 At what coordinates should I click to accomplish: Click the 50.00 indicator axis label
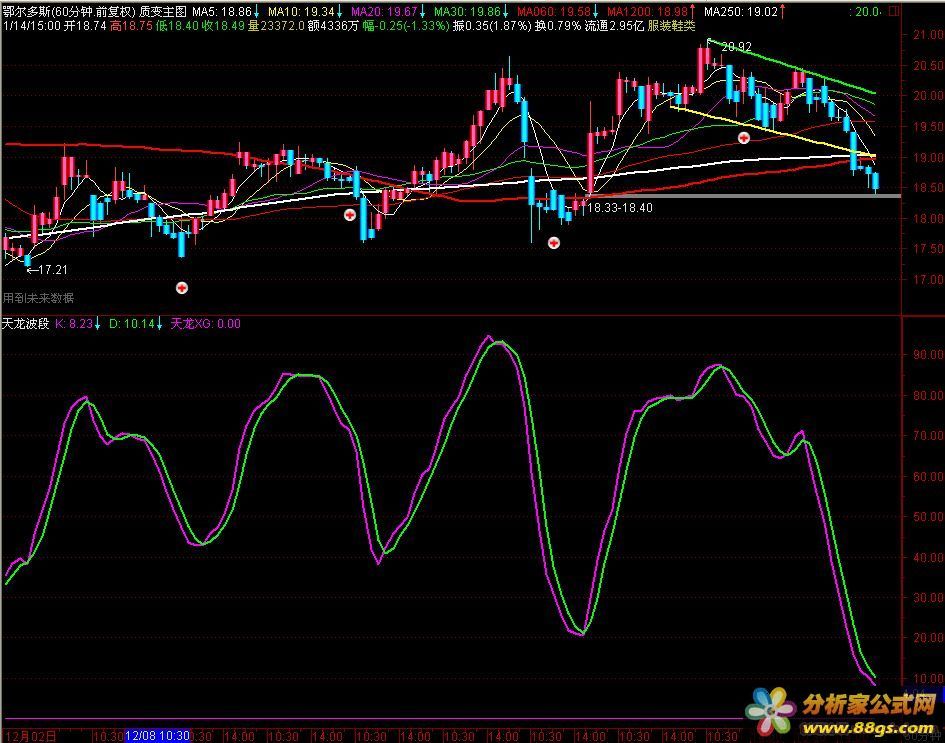pyautogui.click(x=928, y=517)
